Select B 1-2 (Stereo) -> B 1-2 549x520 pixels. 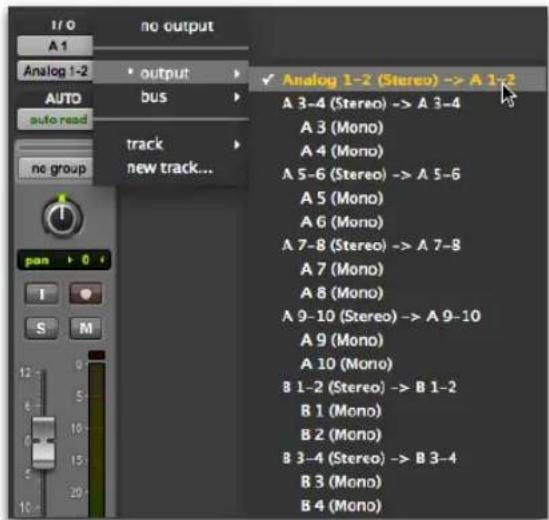tap(369, 387)
